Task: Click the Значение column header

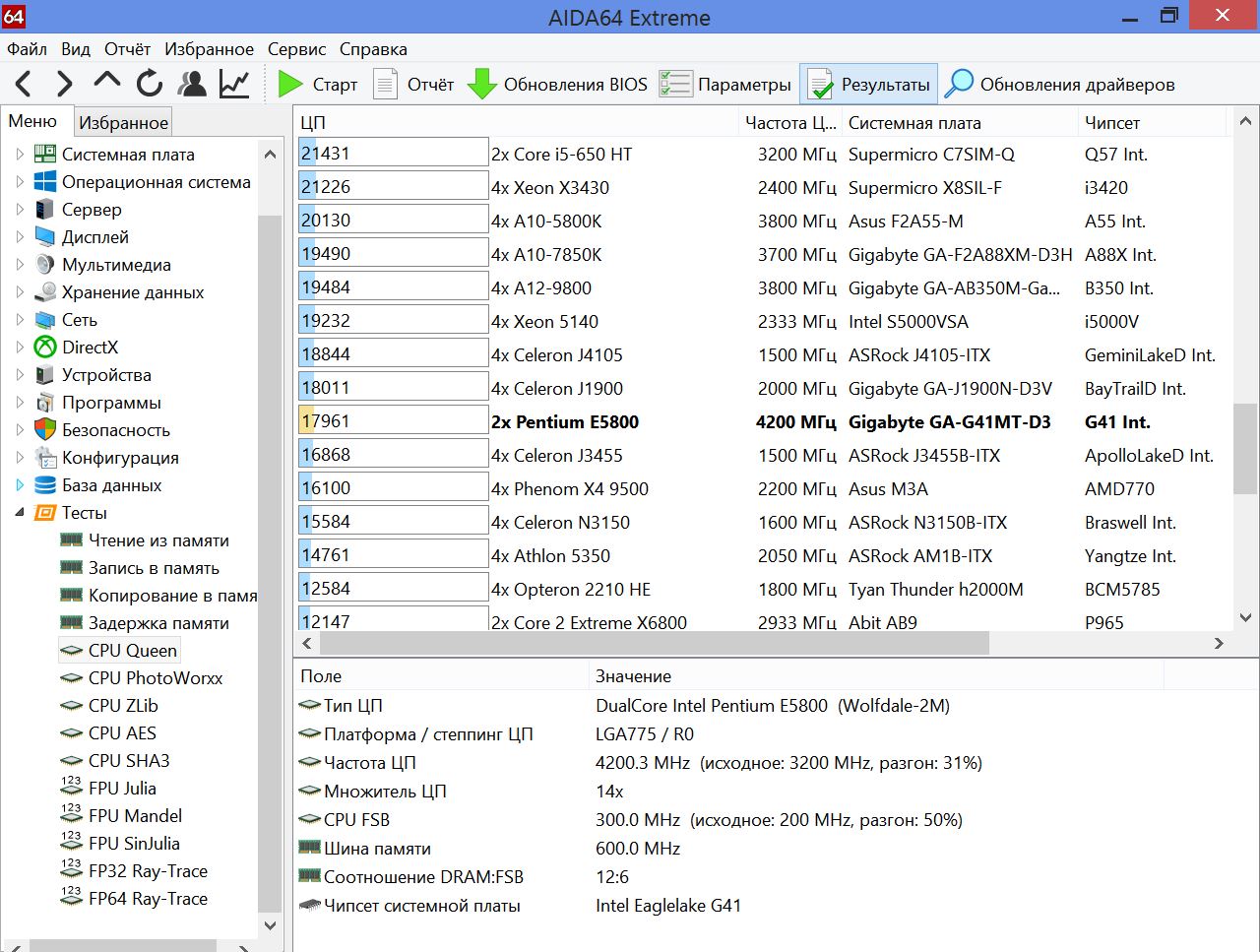Action: (x=876, y=676)
